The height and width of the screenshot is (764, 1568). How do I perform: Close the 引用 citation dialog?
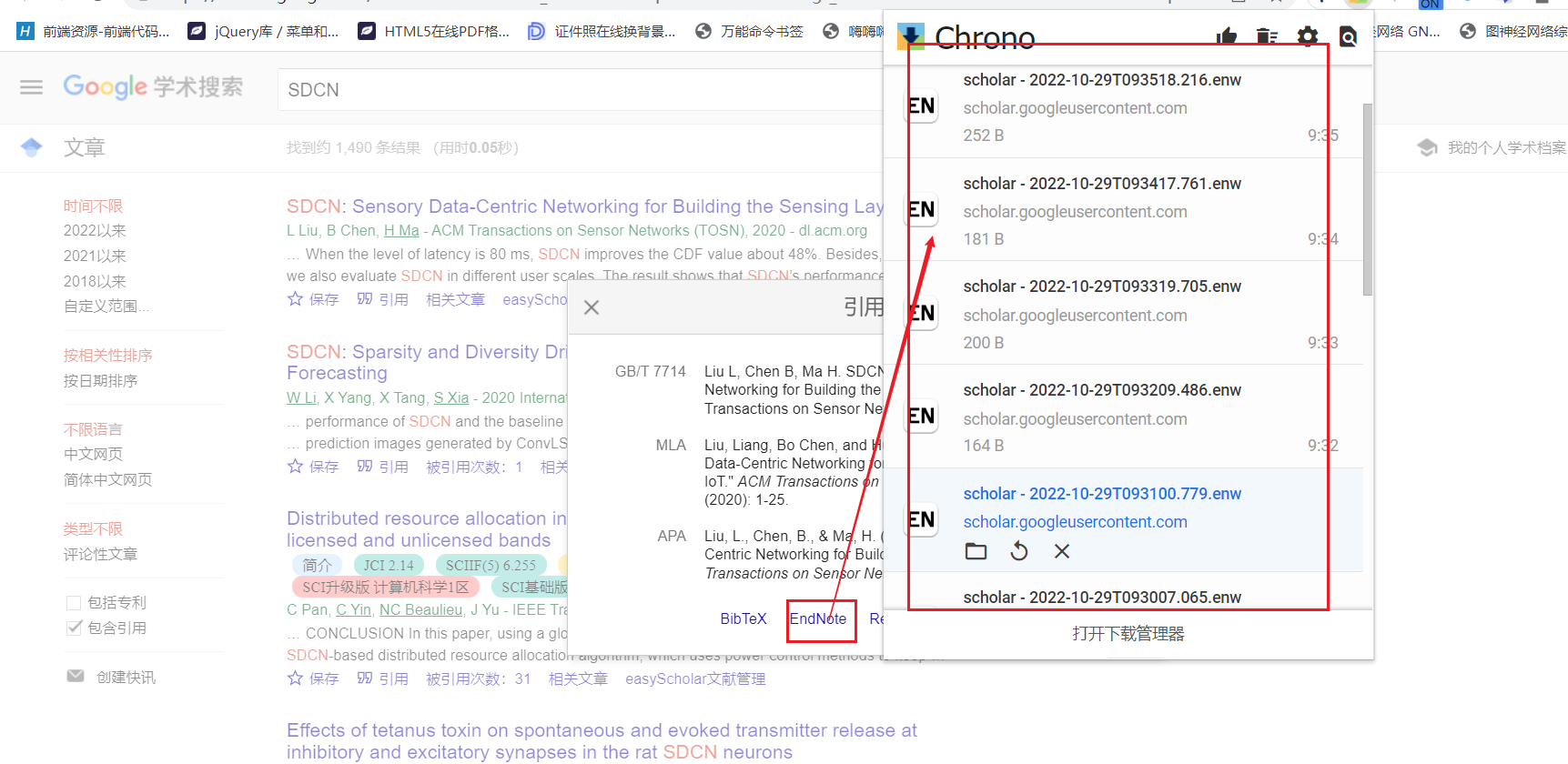592,307
